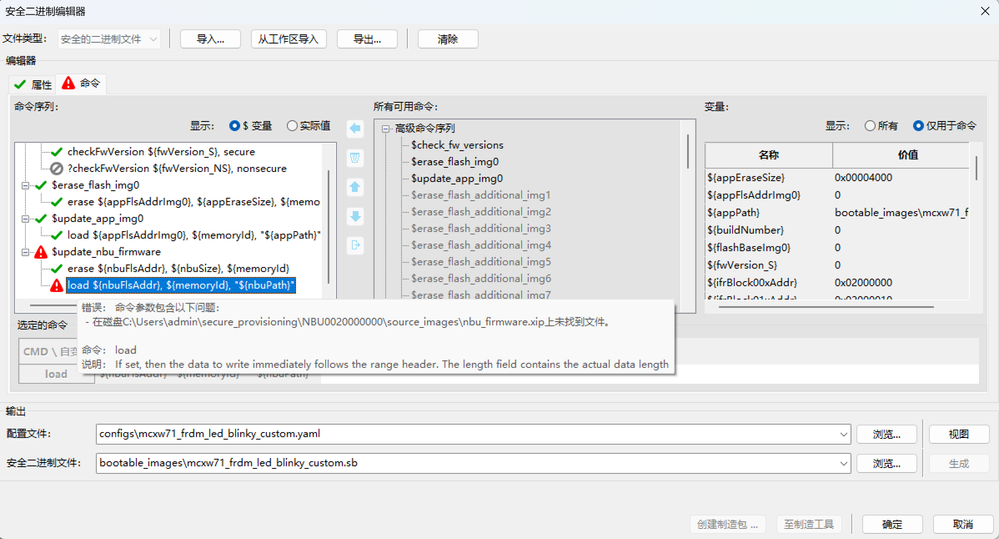This screenshot has height=539, width=999.
Task: Collapse the $update_nbu_firmware tree node
Action: click(x=25, y=252)
